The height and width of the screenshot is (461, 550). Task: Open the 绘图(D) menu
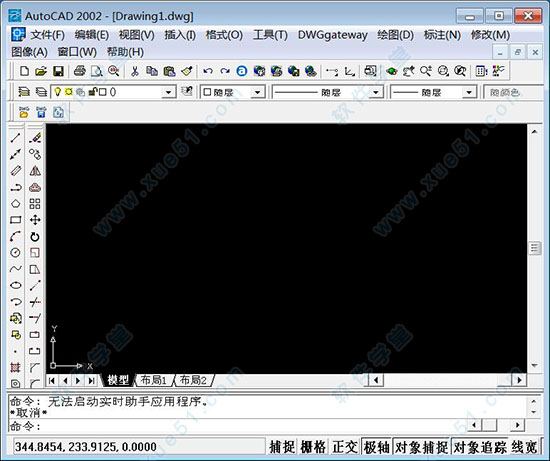(395, 35)
